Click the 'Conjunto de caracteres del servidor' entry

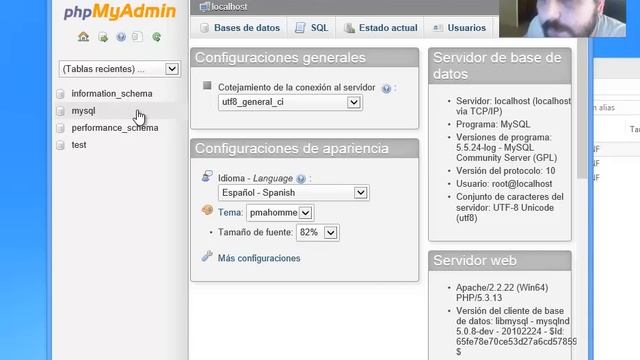pyautogui.click(x=510, y=208)
